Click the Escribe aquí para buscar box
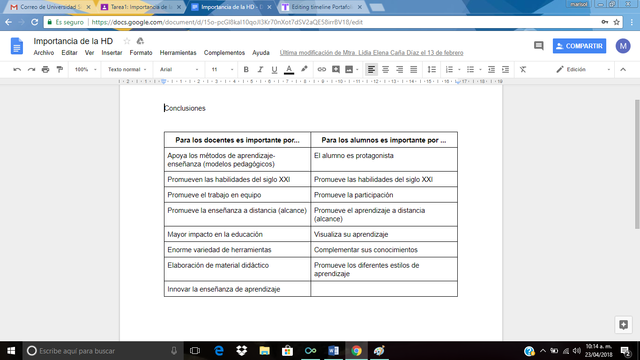The height and width of the screenshot is (360, 640). coord(102,351)
